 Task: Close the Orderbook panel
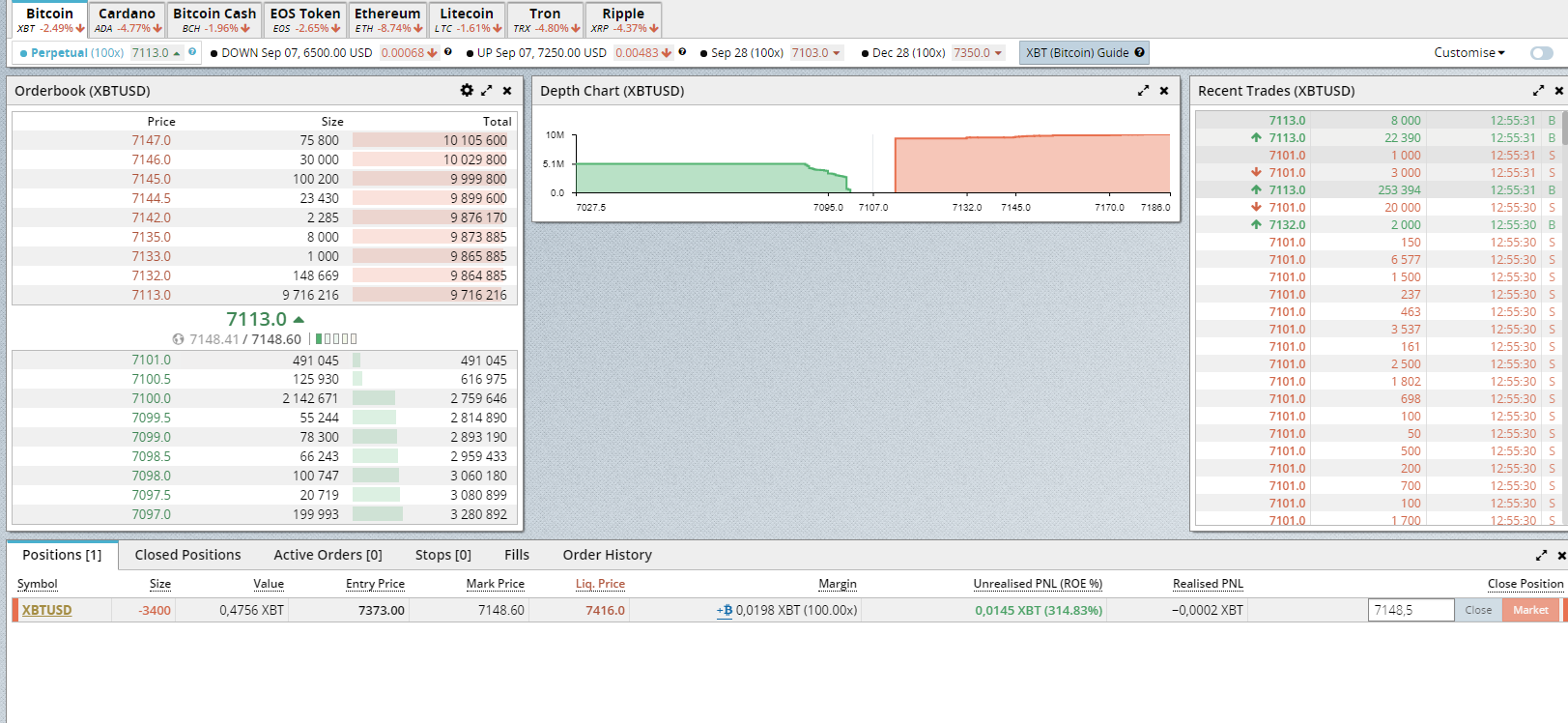pyautogui.click(x=507, y=91)
